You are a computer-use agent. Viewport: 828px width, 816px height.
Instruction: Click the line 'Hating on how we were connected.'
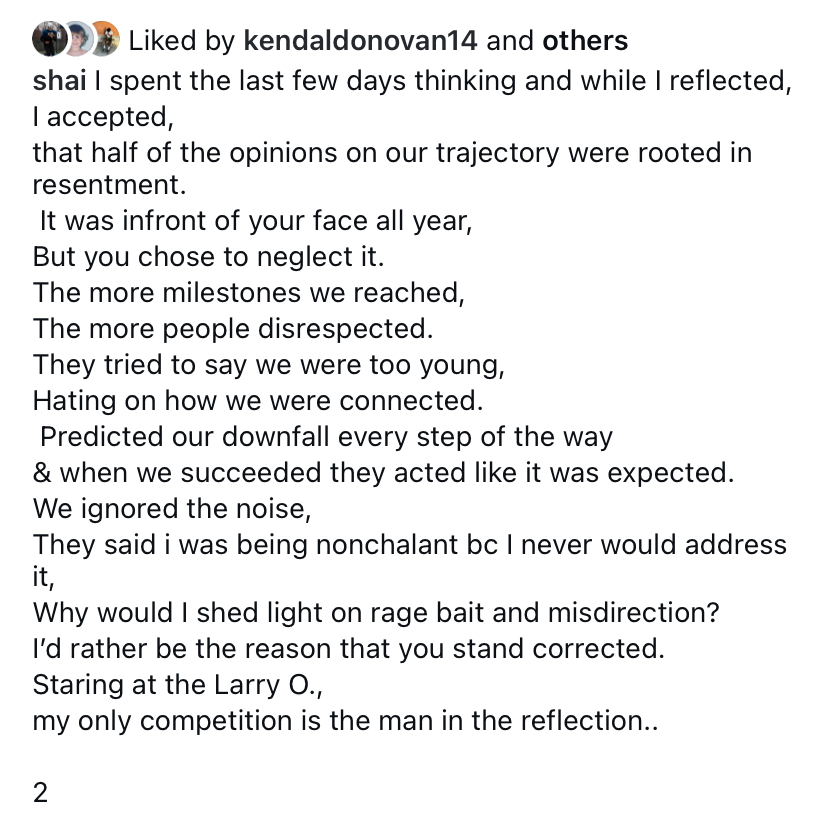click(258, 401)
